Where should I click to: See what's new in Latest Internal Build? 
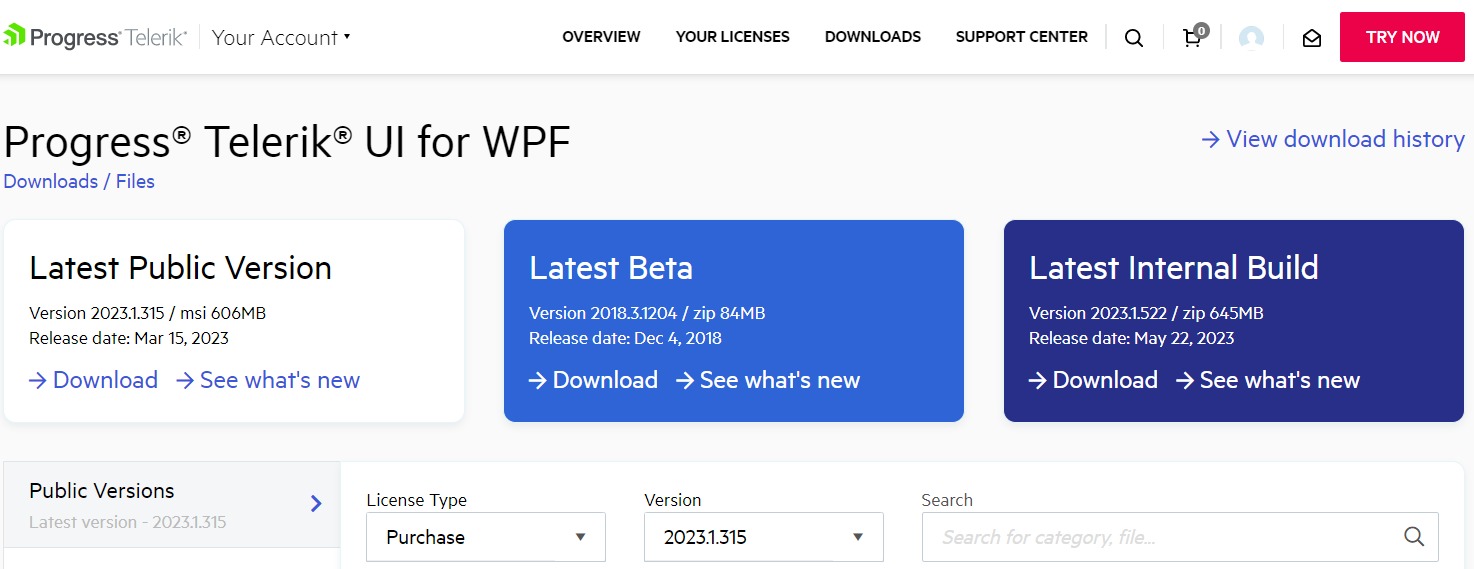click(1268, 380)
